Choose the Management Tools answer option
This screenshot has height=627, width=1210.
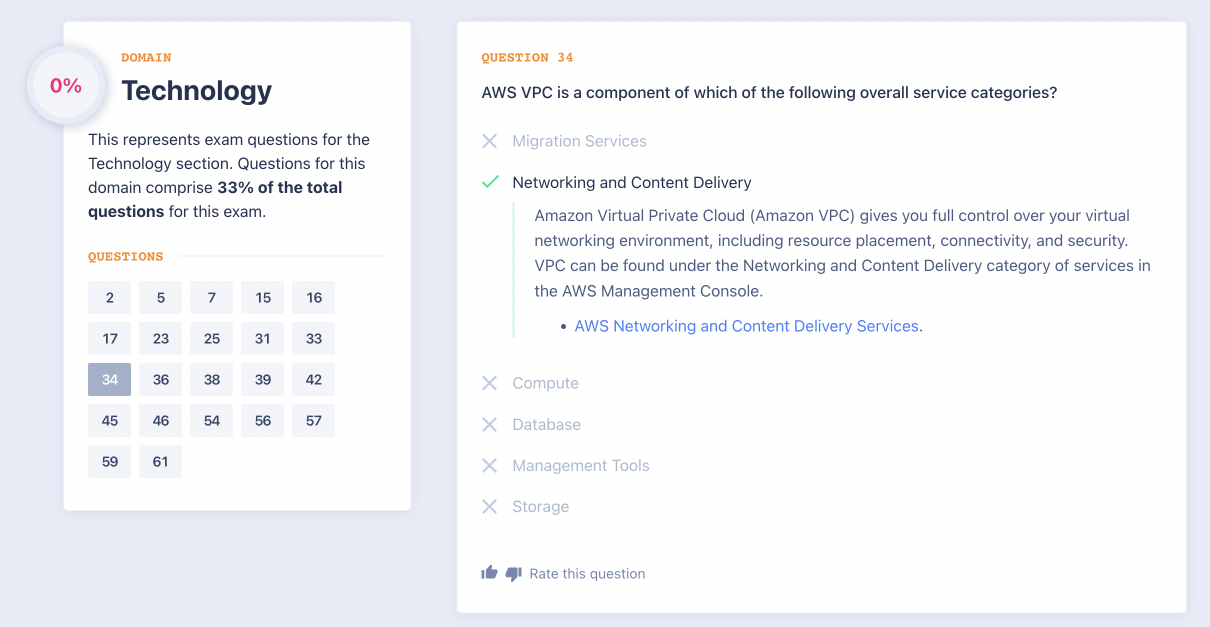[x=580, y=465]
